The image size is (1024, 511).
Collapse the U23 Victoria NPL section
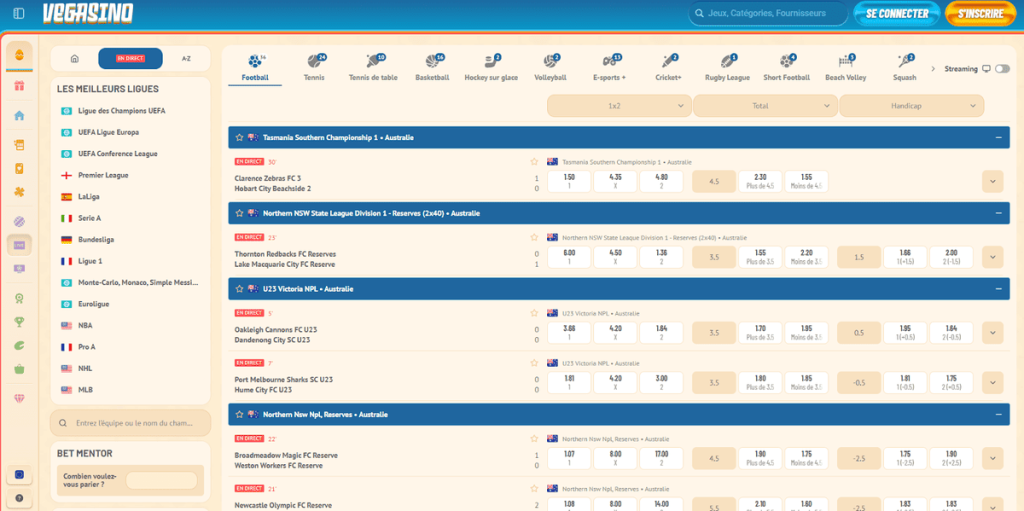pyautogui.click(x=999, y=289)
